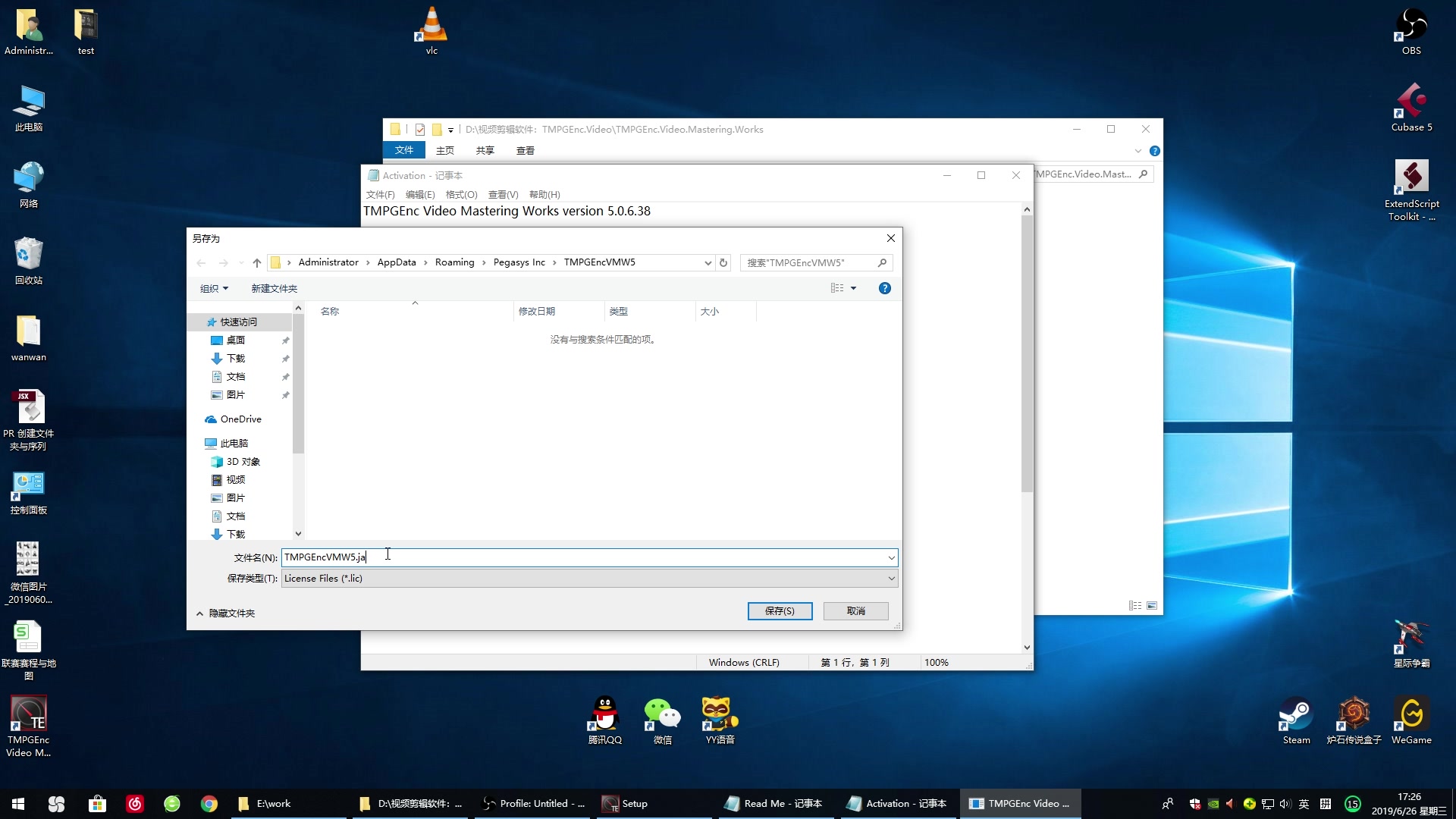This screenshot has height=819, width=1456.
Task: Select Pegasys Inc in address breadcrumb
Action: (x=519, y=262)
